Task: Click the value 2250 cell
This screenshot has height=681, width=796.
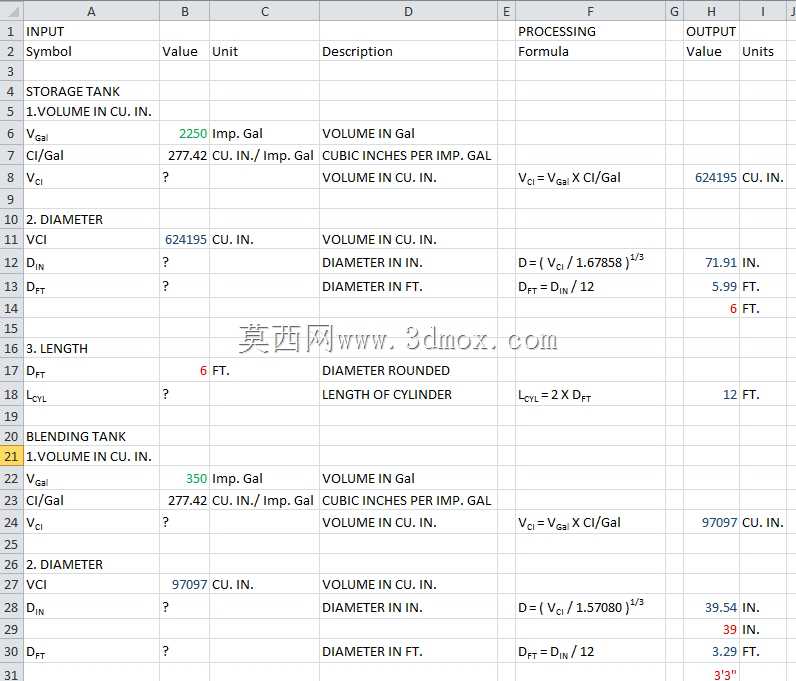Action: (184, 133)
